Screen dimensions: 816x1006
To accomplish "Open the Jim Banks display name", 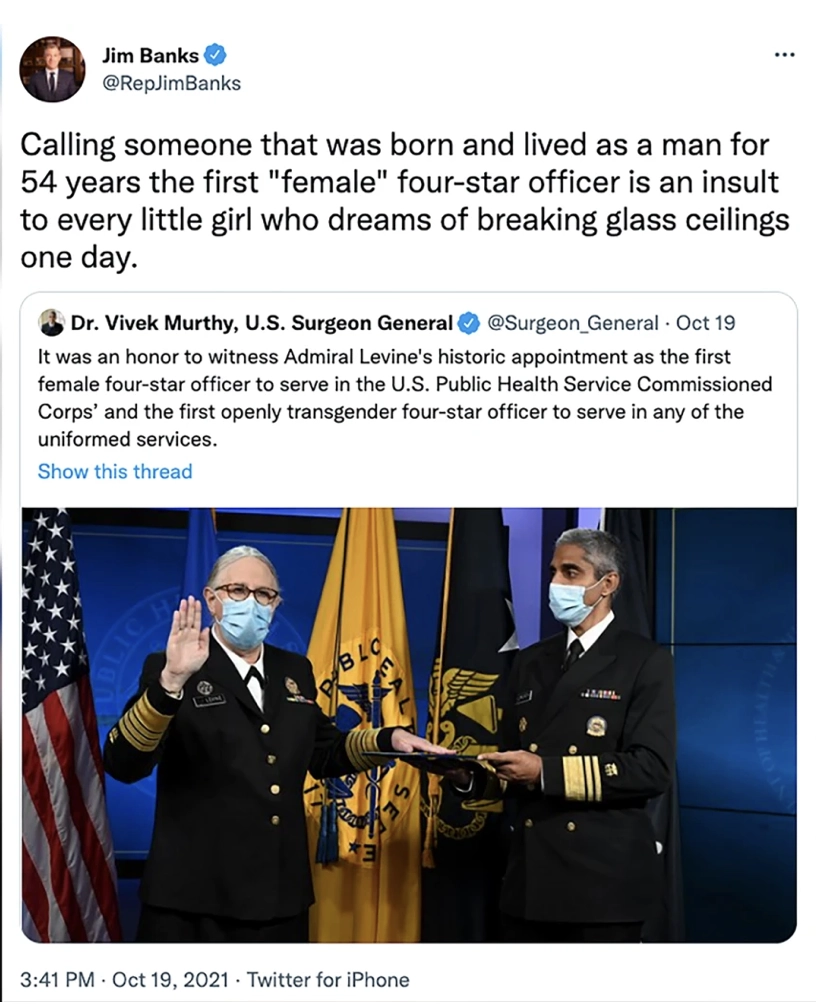I will [x=150, y=56].
